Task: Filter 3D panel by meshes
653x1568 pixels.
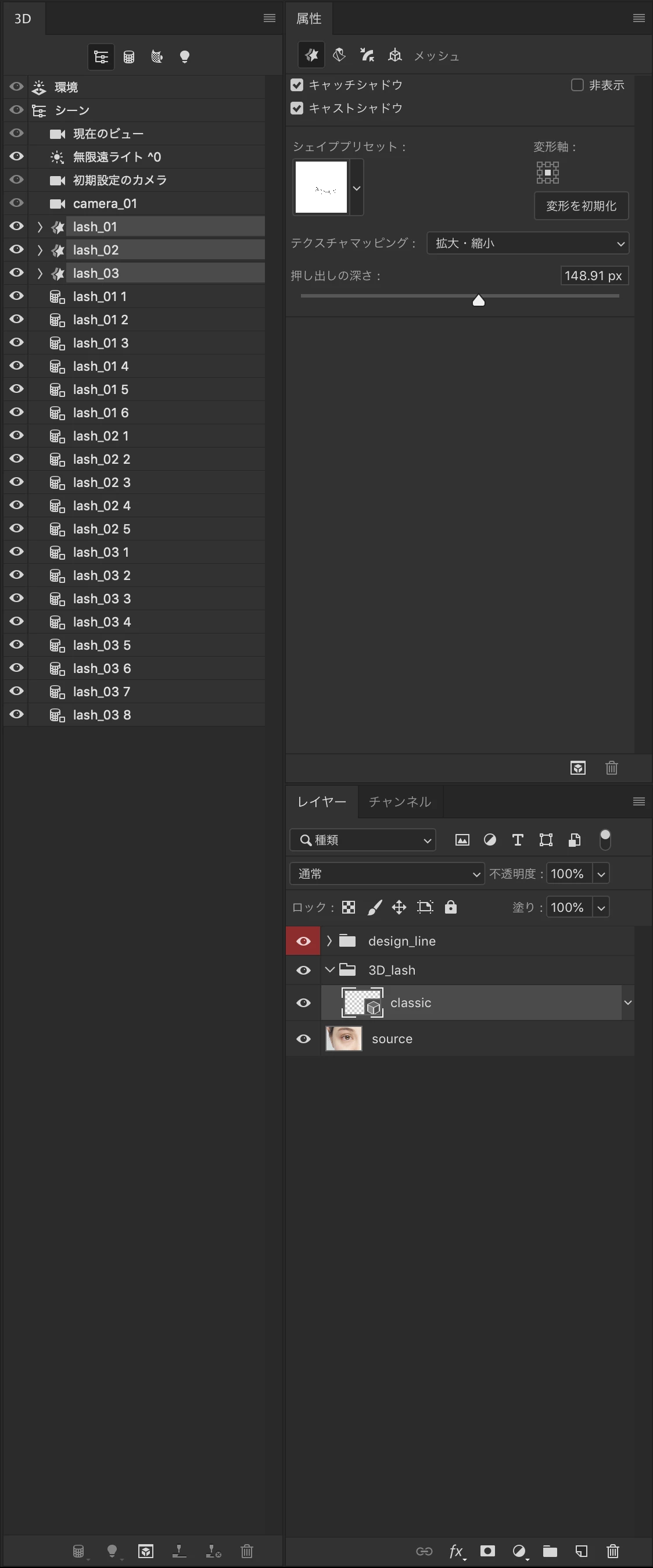Action: click(129, 57)
